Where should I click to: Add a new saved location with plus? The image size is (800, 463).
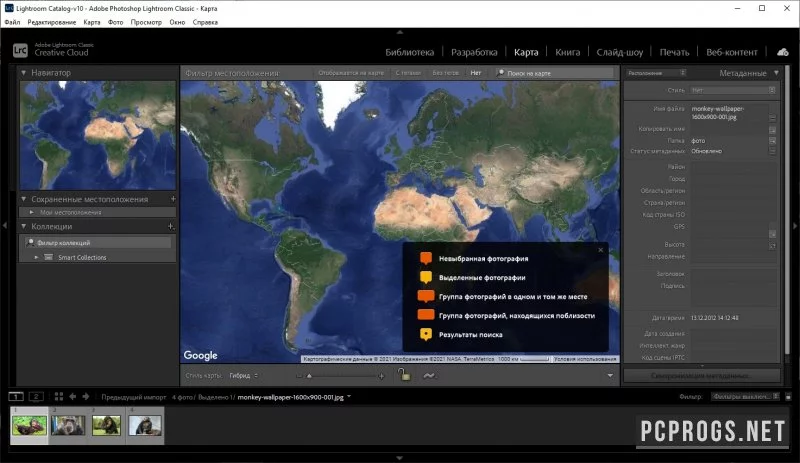173,199
